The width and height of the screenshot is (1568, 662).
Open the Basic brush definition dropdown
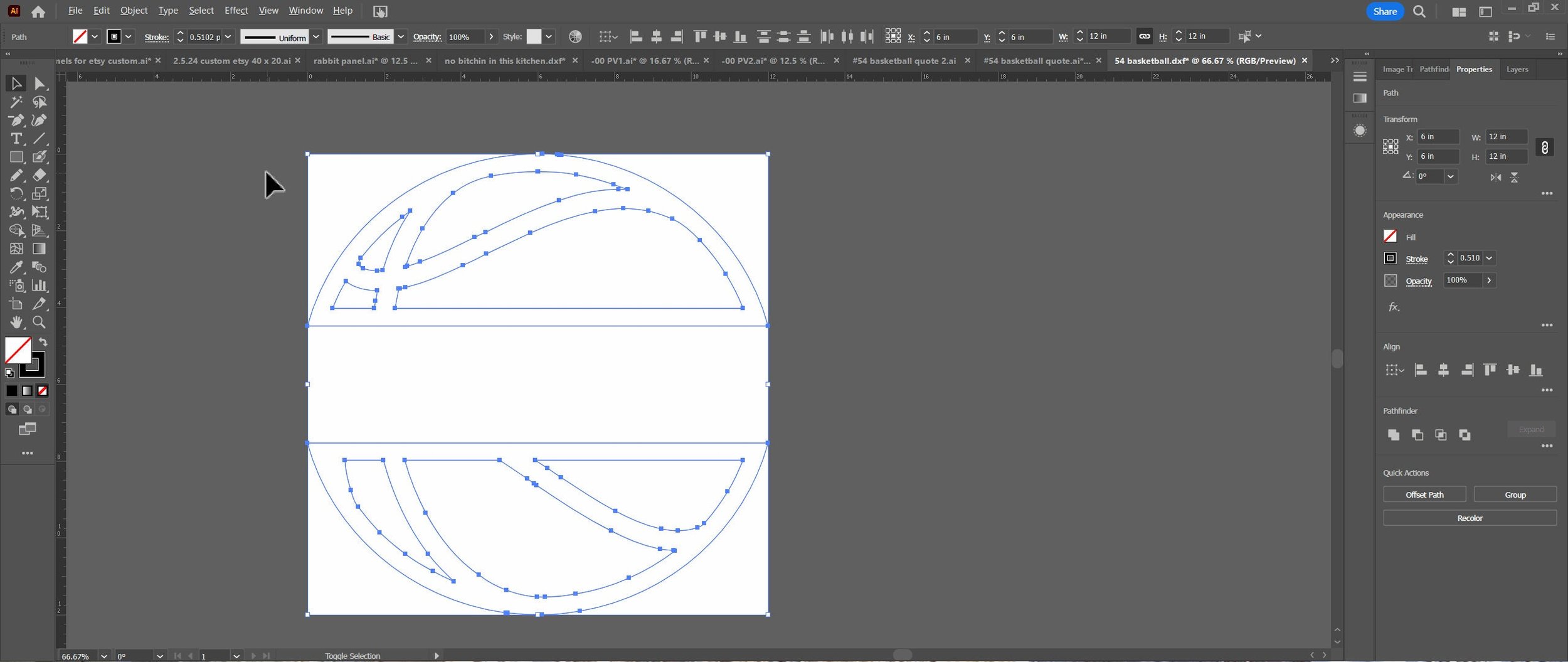pyautogui.click(x=401, y=36)
